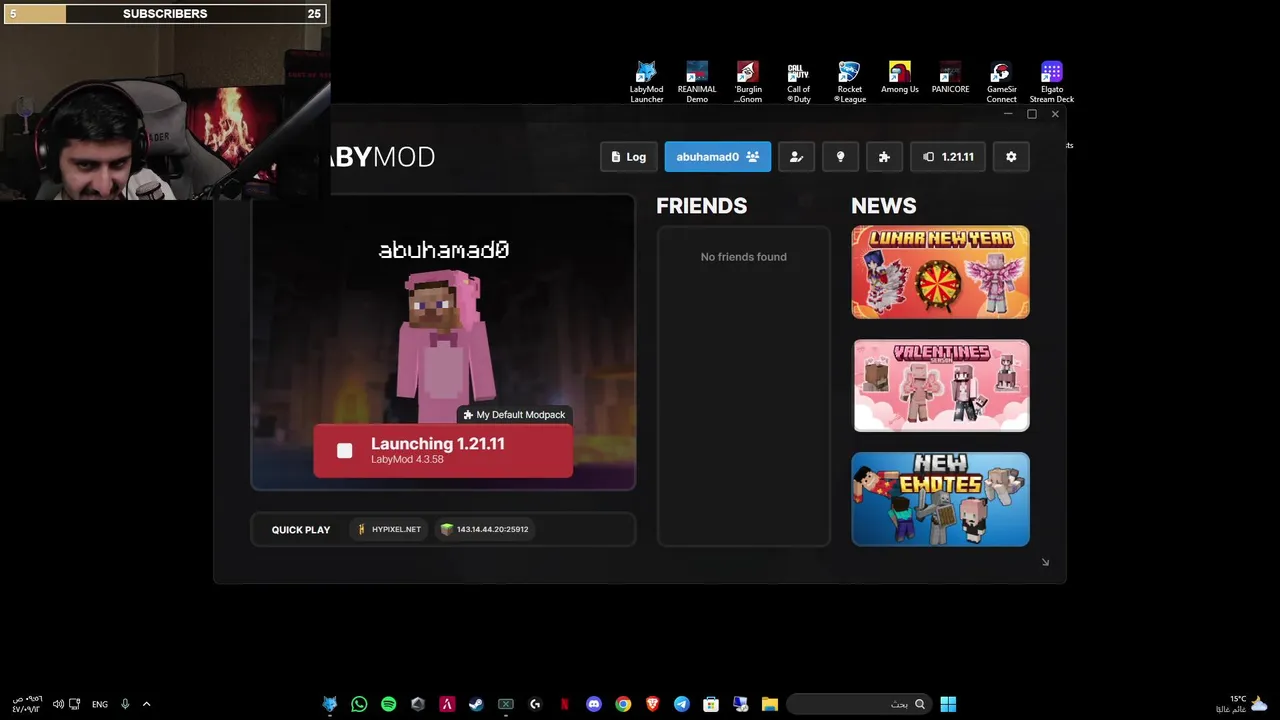1280x720 pixels.
Task: Open LabyMod Launcher desktop shortcut
Action: click(646, 82)
